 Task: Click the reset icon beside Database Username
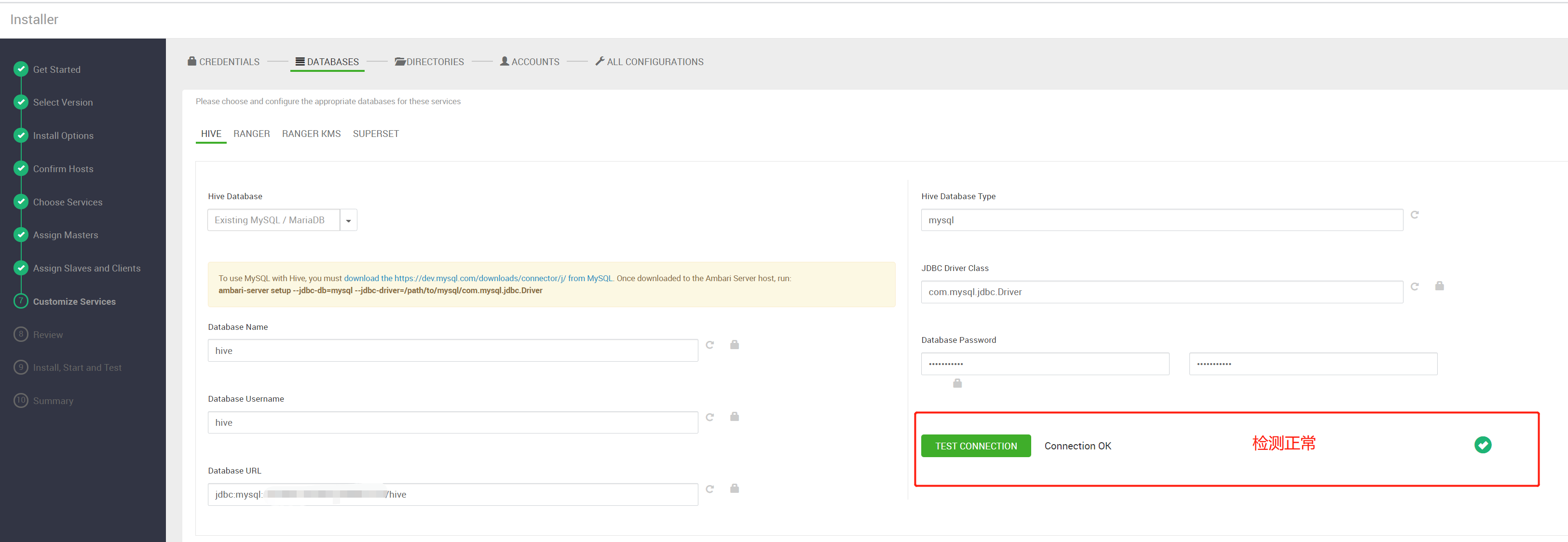pos(710,417)
